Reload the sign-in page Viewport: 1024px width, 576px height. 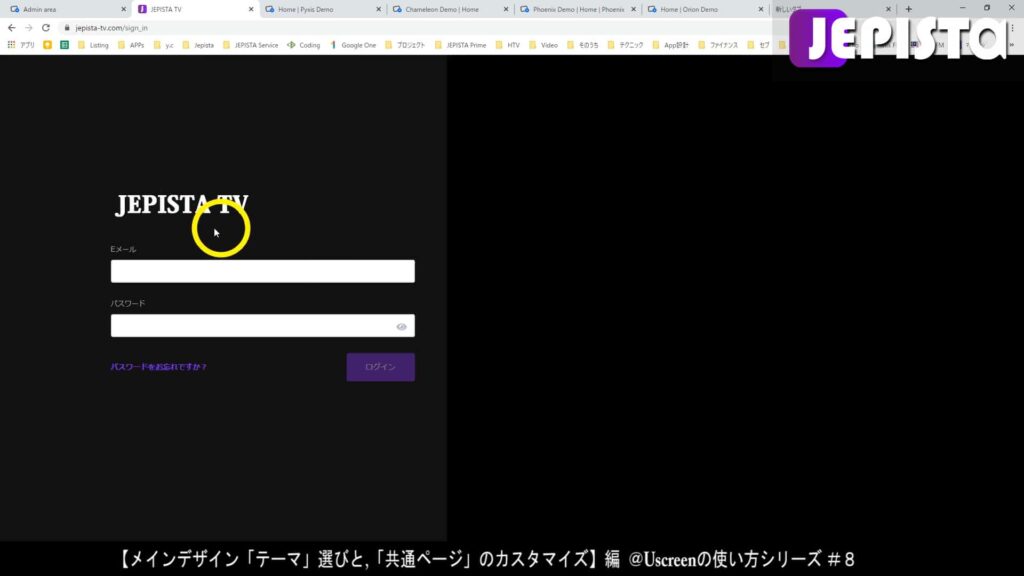pyautogui.click(x=46, y=28)
